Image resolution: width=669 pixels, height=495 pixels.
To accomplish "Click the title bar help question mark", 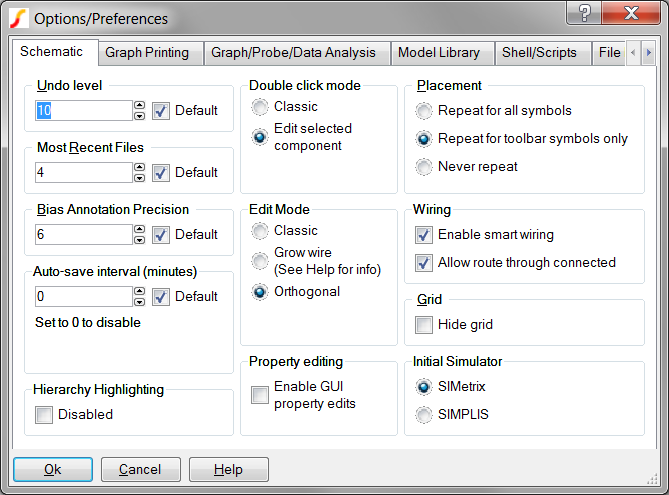I will point(584,13).
